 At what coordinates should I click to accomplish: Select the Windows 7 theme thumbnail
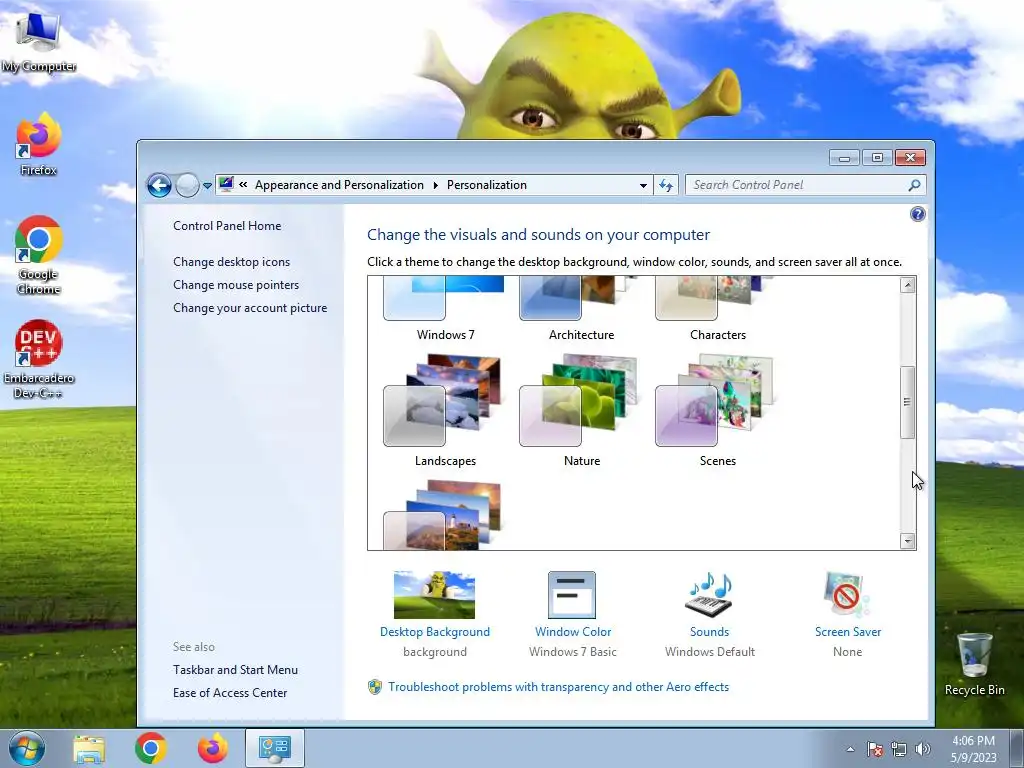(x=444, y=298)
